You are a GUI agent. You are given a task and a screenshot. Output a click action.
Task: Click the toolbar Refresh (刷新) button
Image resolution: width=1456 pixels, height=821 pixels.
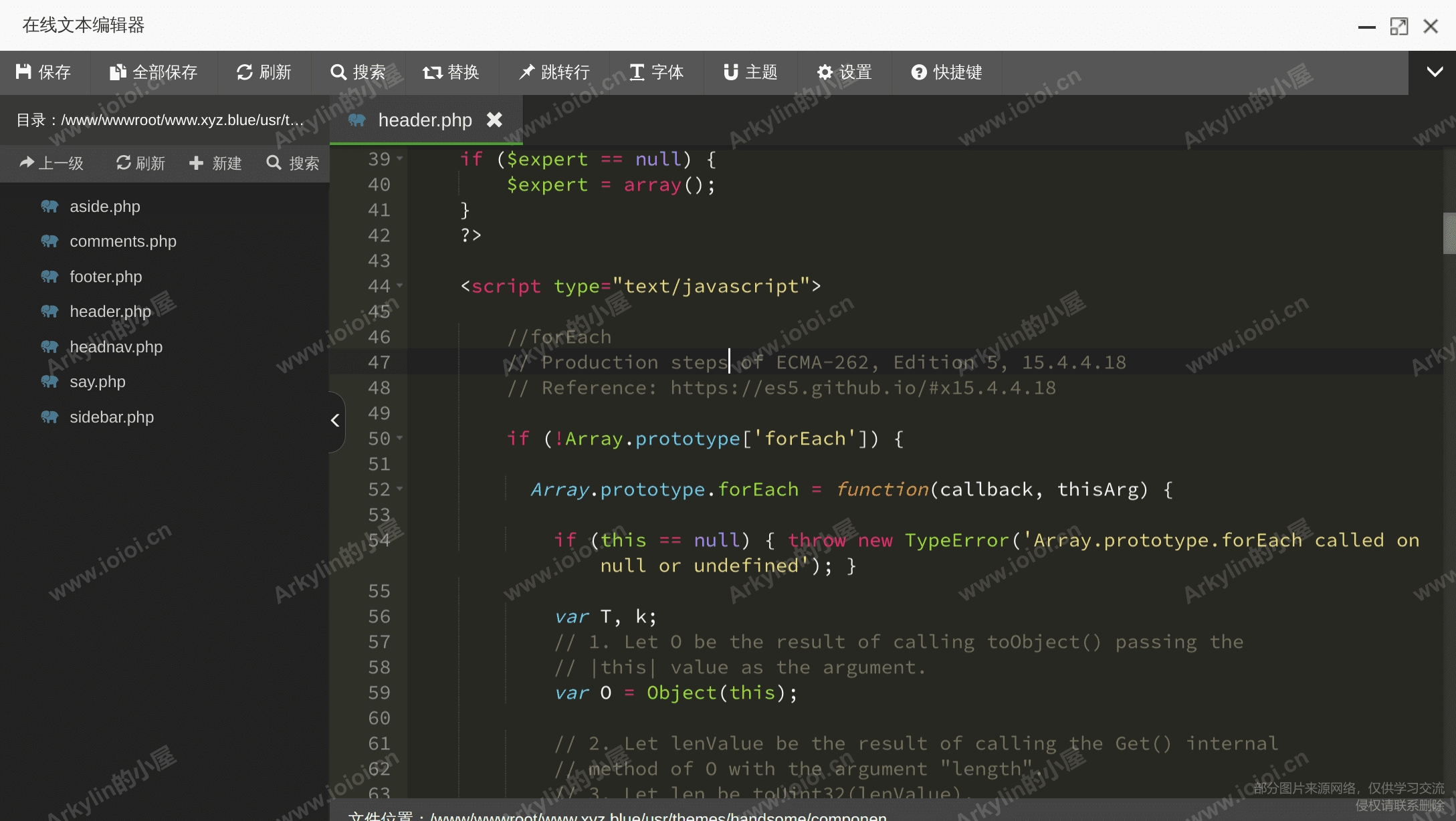tap(264, 72)
